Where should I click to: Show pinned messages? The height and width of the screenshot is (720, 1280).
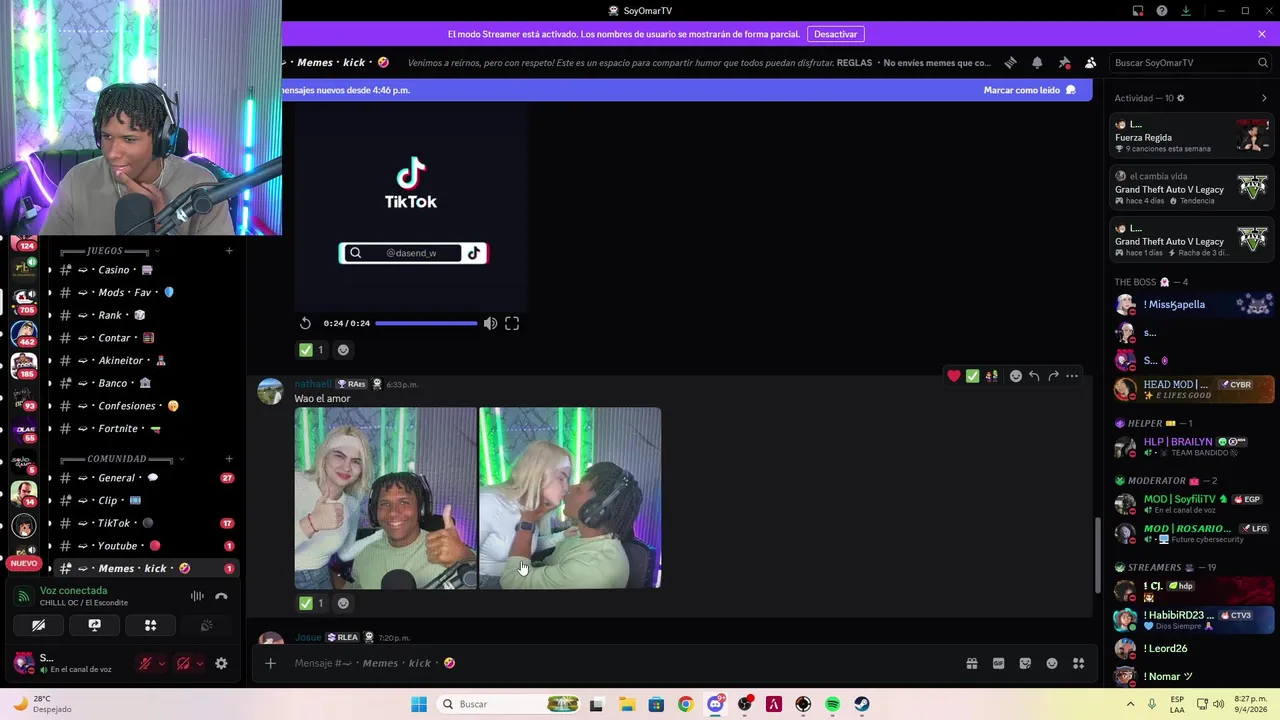click(1064, 62)
